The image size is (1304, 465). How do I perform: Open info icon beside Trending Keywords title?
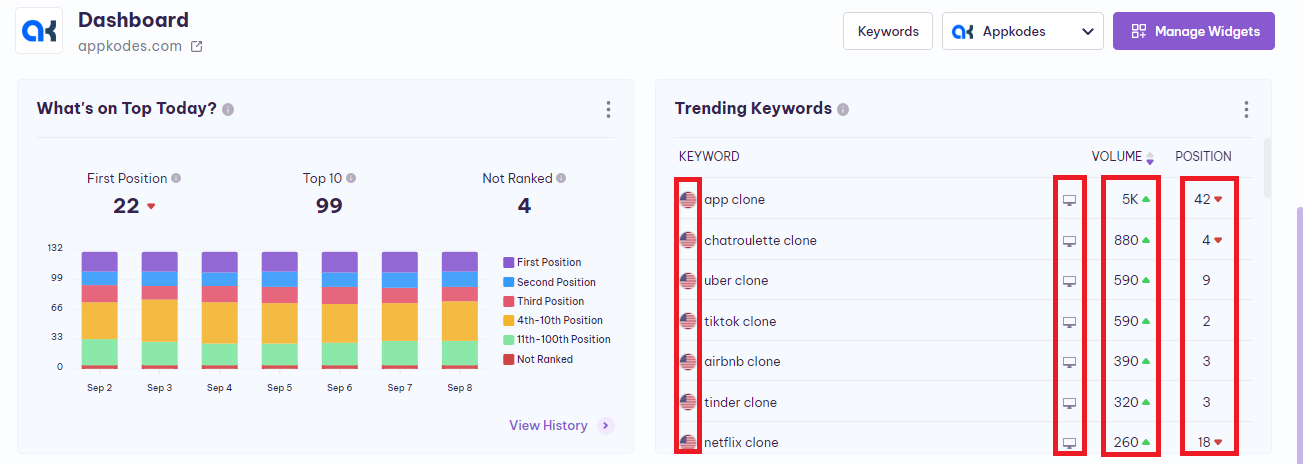click(843, 109)
